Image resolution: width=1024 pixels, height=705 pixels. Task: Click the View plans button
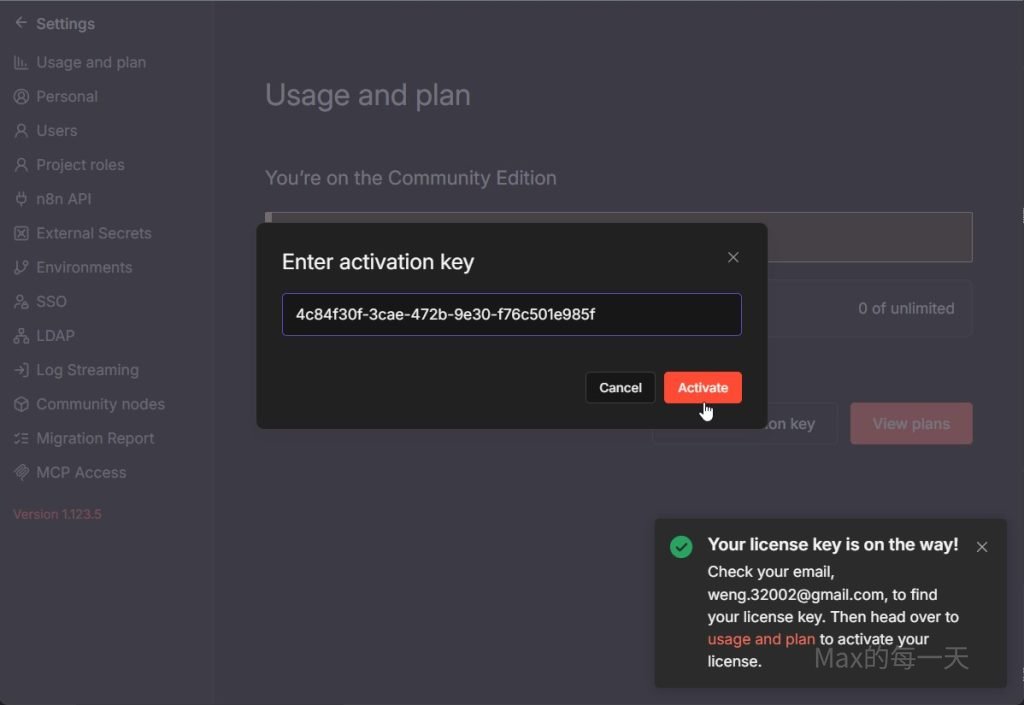tap(910, 424)
